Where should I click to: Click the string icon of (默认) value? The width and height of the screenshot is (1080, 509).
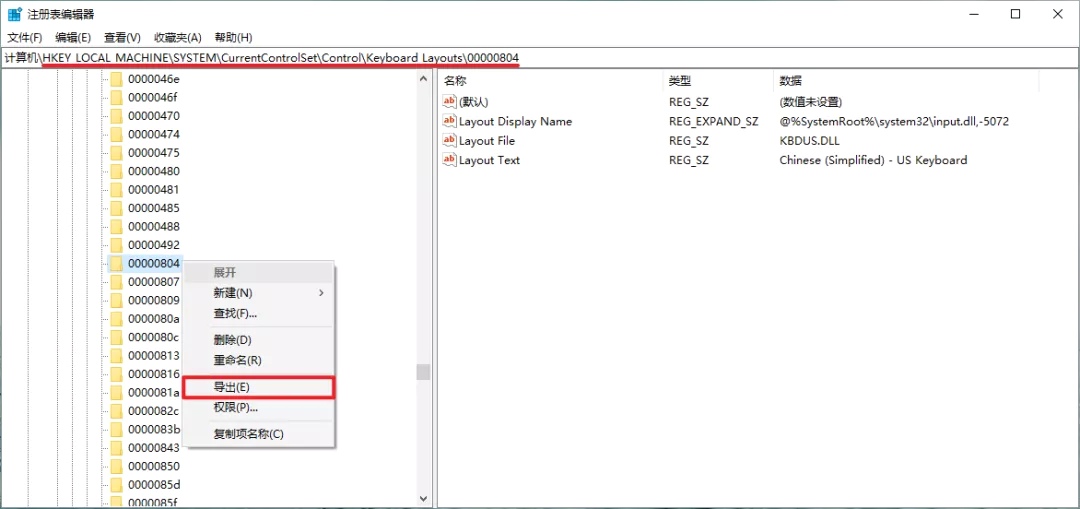(449, 102)
